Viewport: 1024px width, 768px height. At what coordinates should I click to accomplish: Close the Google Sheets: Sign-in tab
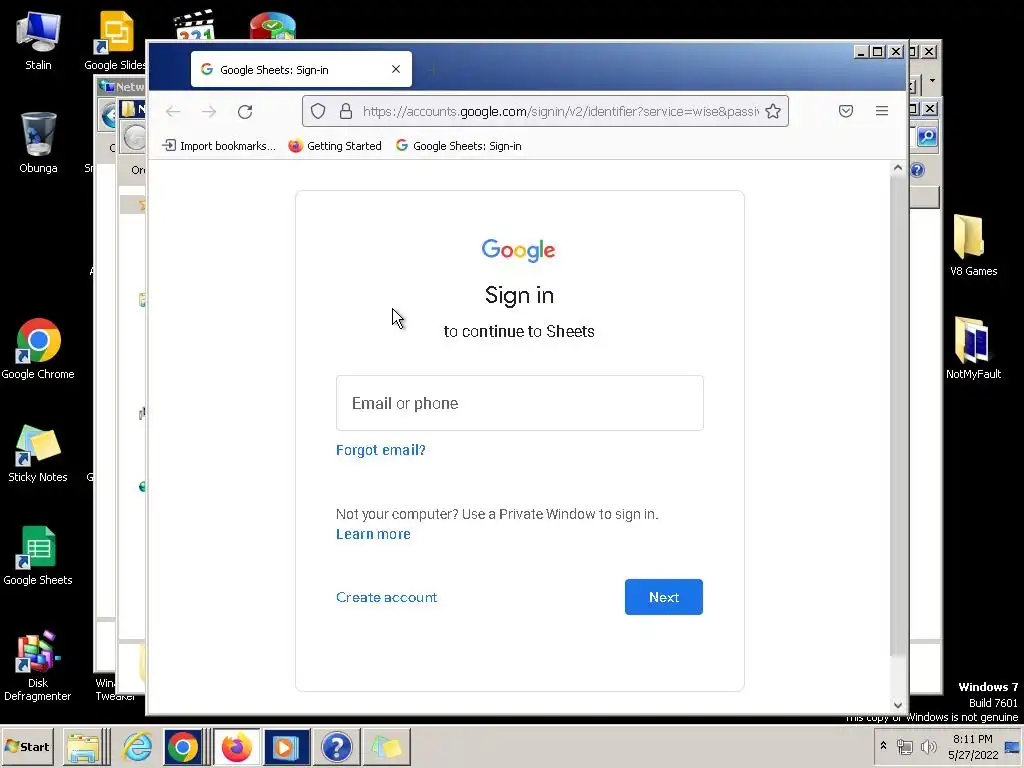point(396,69)
